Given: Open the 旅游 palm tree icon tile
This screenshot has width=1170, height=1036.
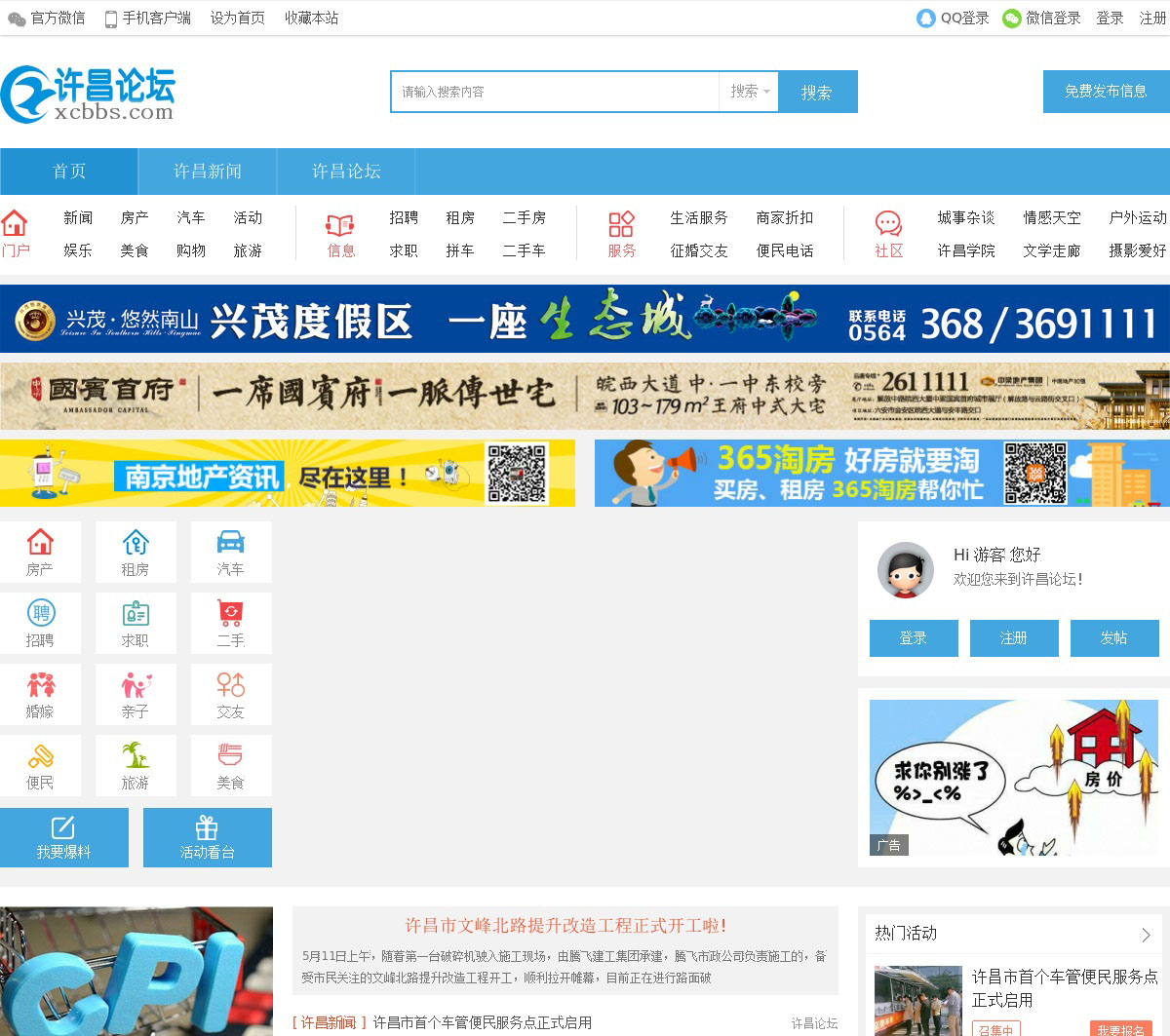Looking at the screenshot, I should pyautogui.click(x=136, y=765).
